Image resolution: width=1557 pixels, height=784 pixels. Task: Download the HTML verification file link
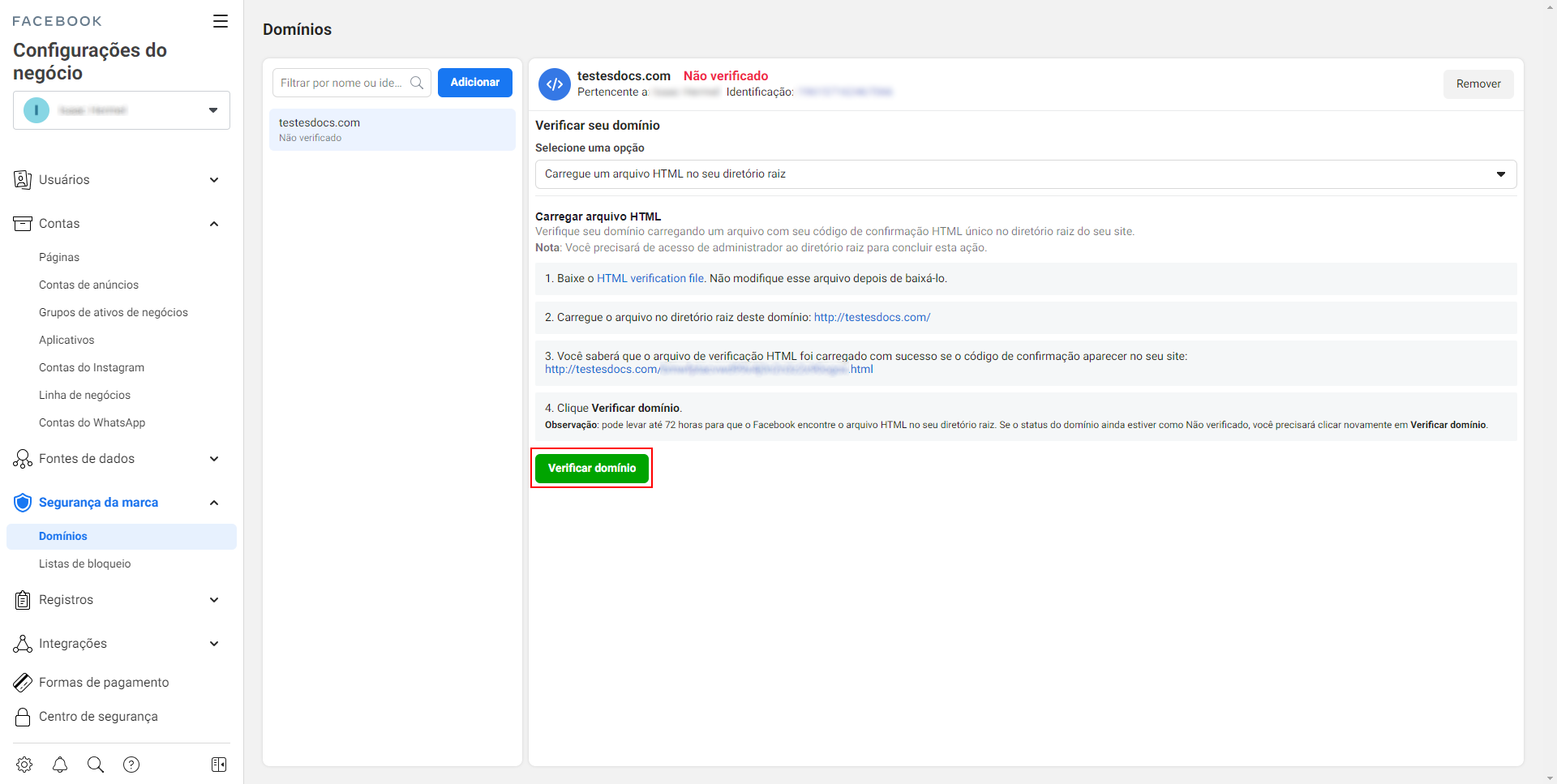[x=650, y=278]
